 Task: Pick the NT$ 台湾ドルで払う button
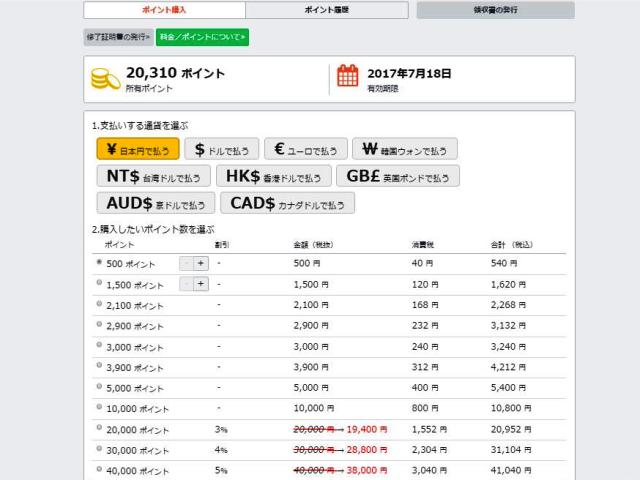point(153,176)
